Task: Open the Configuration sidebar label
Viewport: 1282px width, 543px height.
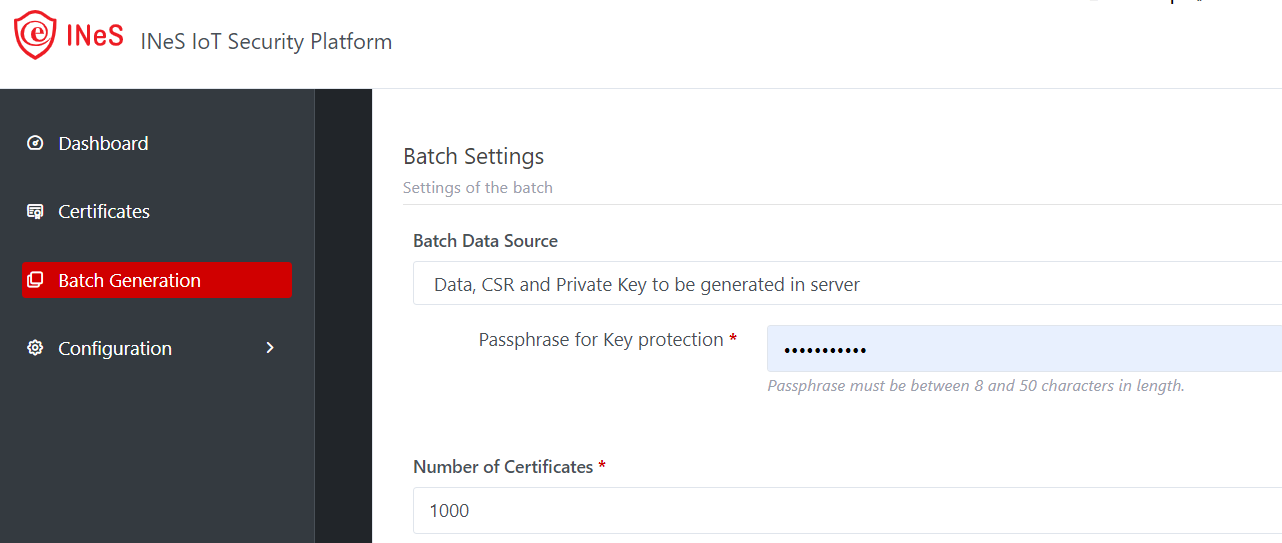Action: coord(115,348)
